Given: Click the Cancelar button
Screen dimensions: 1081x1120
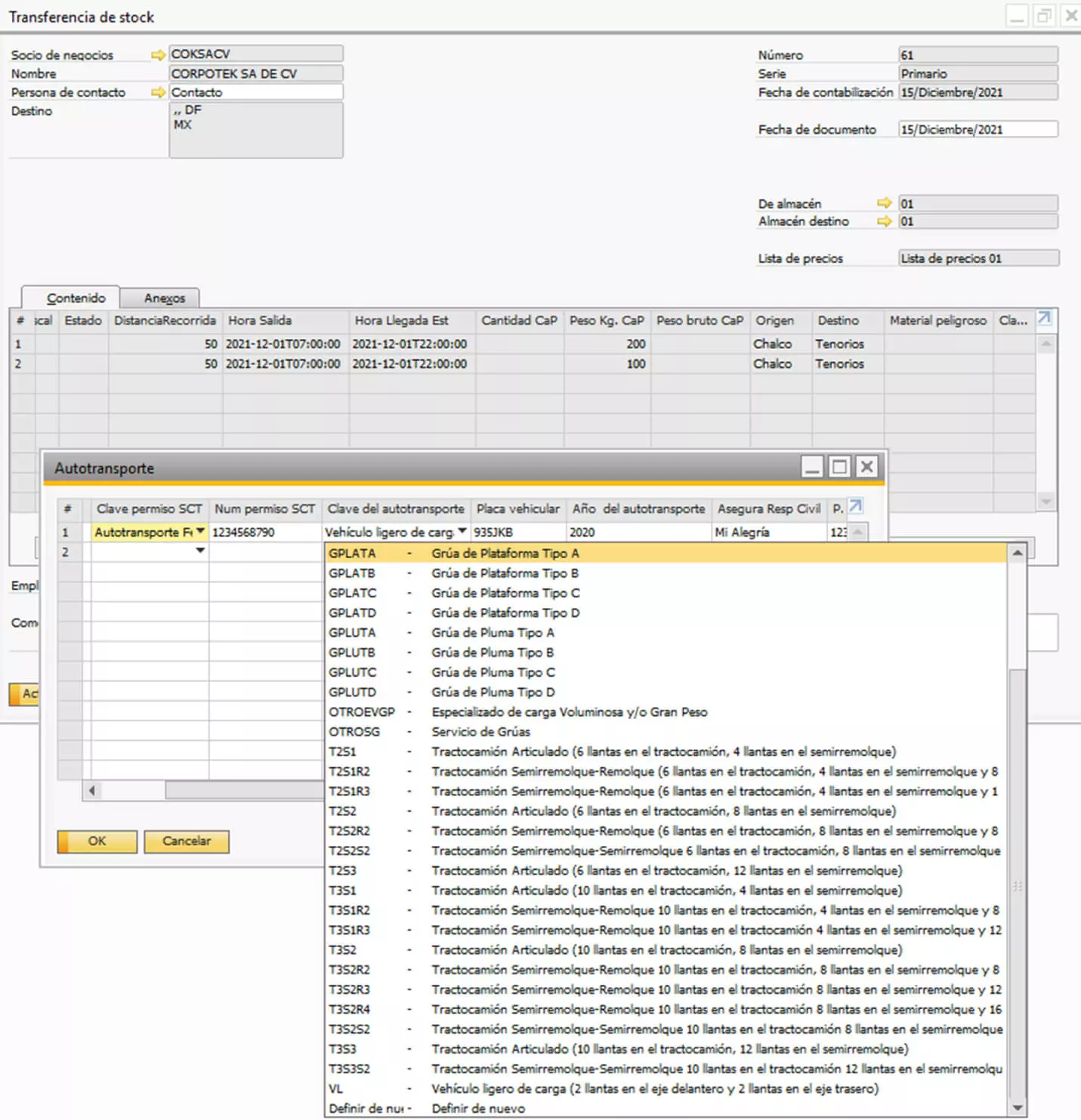Looking at the screenshot, I should [x=187, y=841].
